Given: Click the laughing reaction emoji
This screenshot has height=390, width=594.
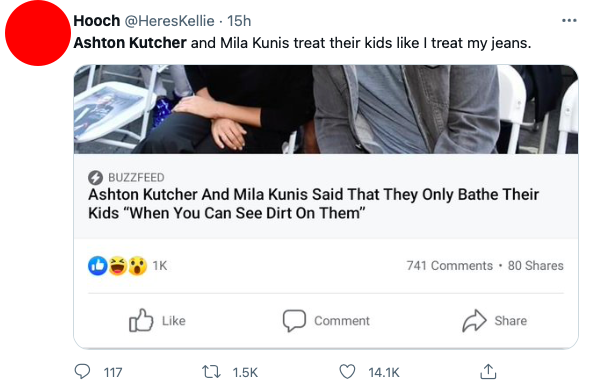Looking at the screenshot, I should click(118, 266).
